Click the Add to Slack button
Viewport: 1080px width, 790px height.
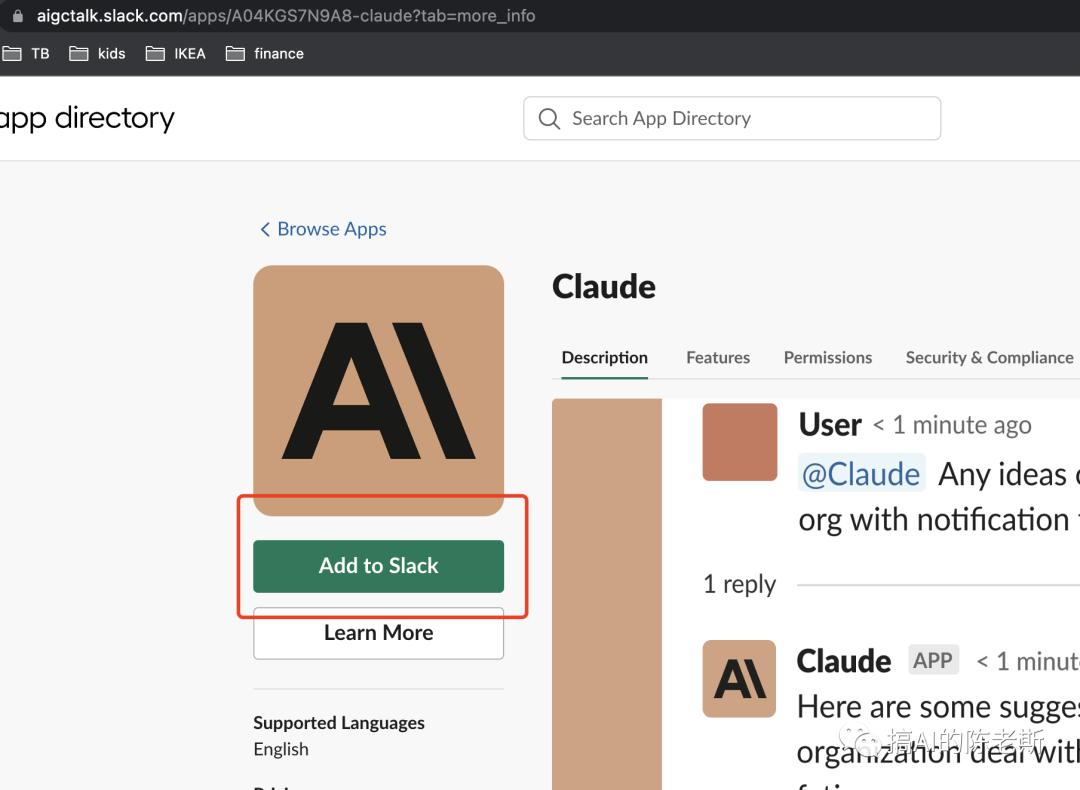coord(379,566)
